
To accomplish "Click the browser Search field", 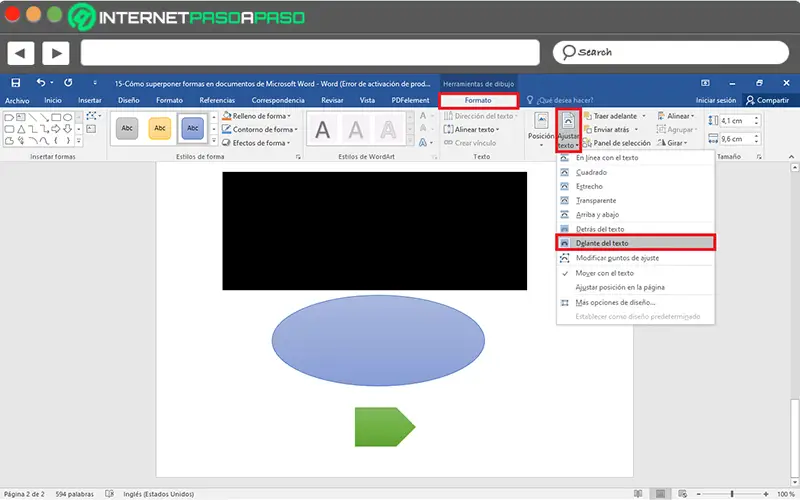I will tap(670, 53).
